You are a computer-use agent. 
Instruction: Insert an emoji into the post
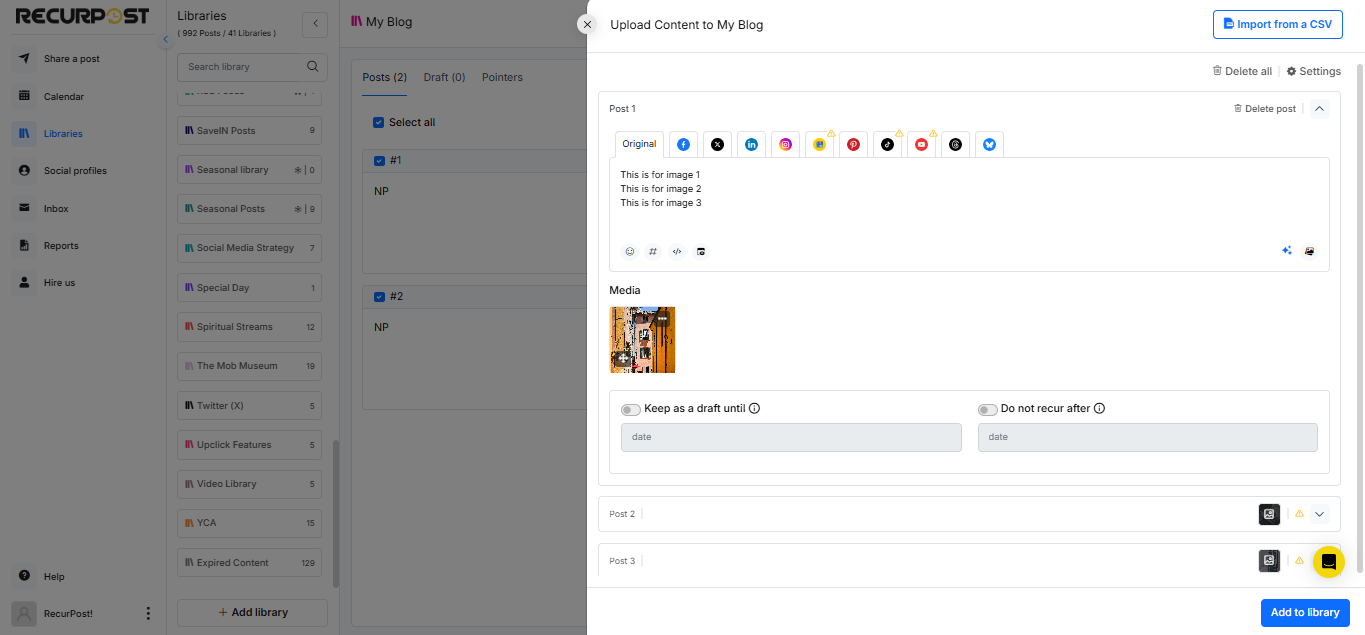coord(630,251)
